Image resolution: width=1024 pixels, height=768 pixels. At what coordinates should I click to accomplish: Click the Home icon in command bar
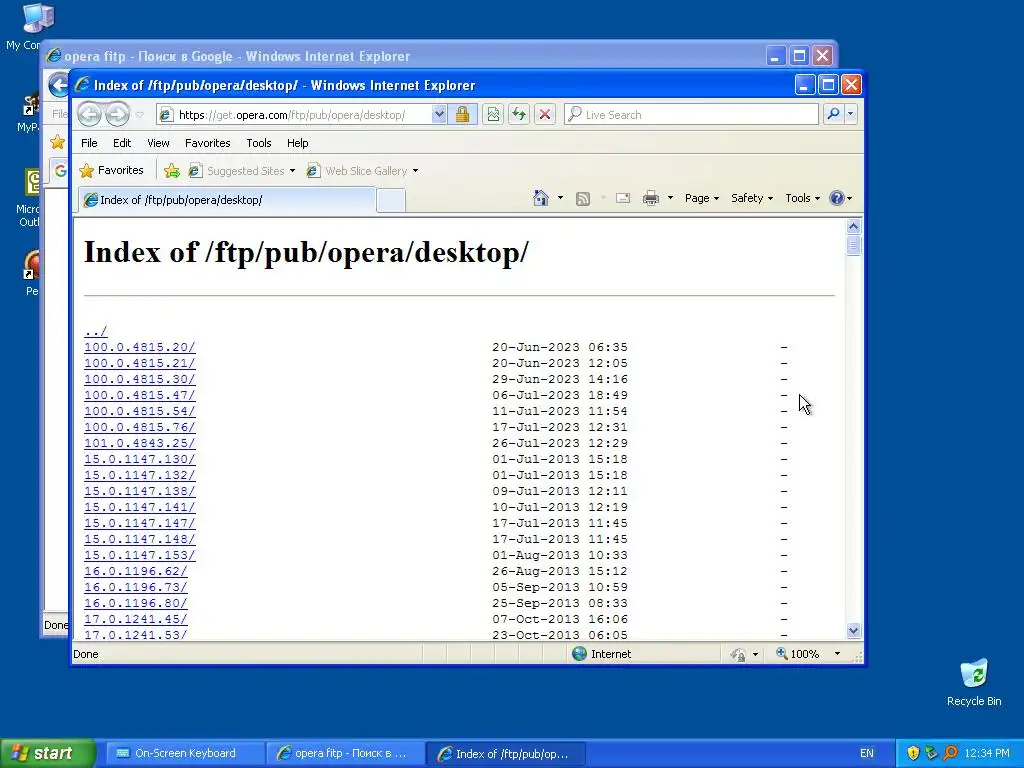click(541, 198)
